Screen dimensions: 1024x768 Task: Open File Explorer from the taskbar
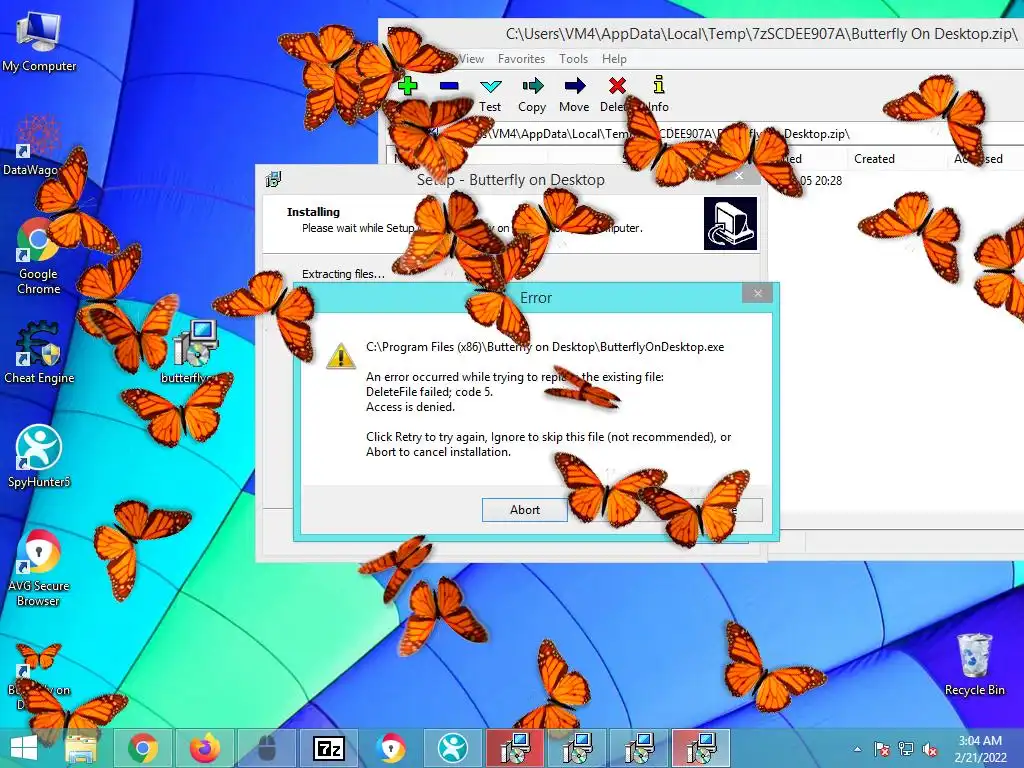click(81, 748)
